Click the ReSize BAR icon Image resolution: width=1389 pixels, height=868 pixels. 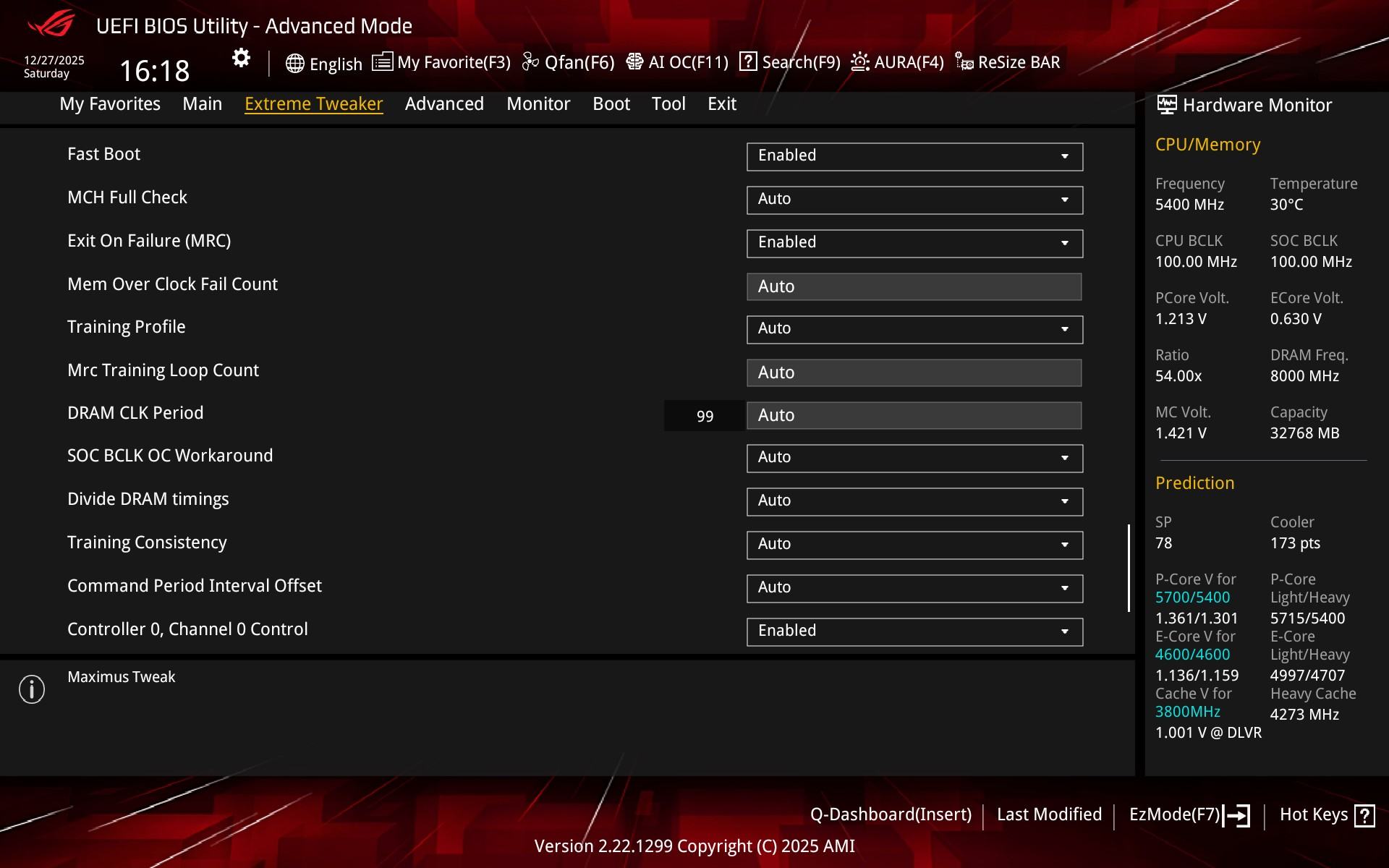coord(964,62)
